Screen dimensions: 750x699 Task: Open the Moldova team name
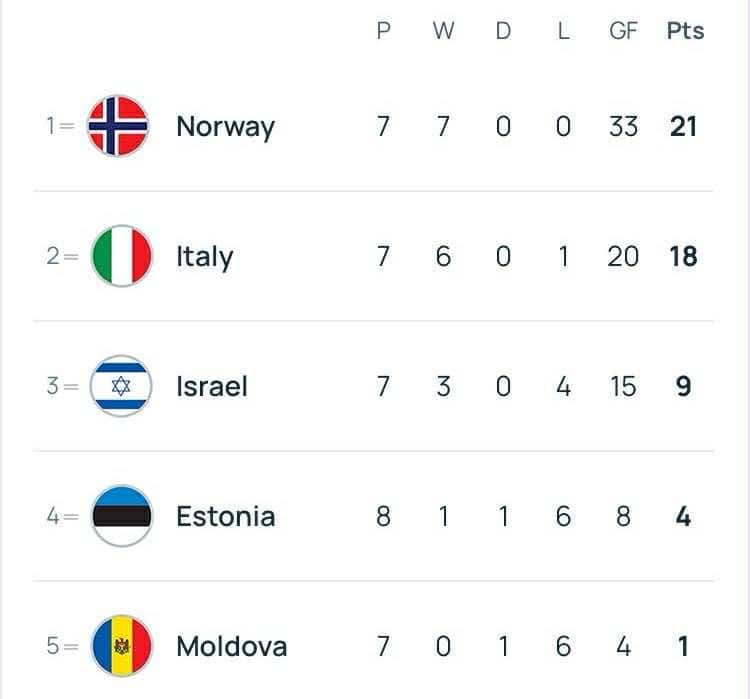pos(231,647)
